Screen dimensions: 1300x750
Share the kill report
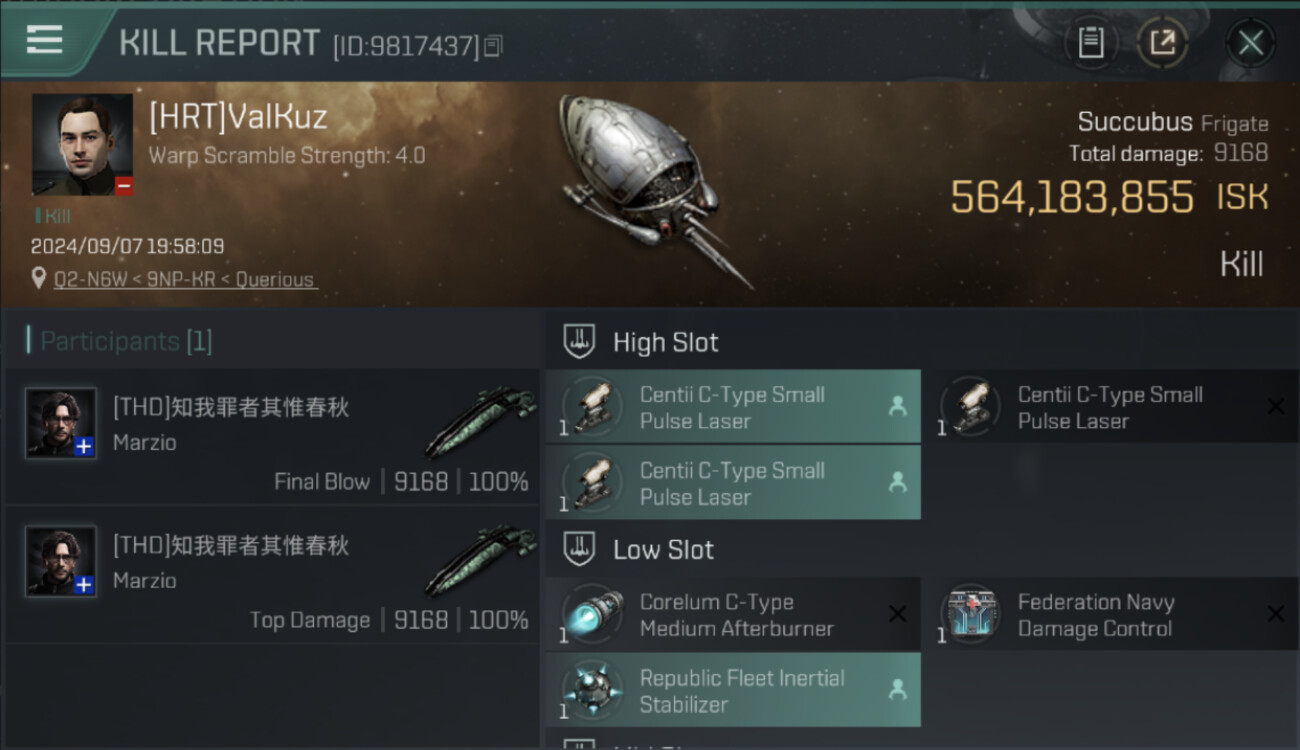1162,43
